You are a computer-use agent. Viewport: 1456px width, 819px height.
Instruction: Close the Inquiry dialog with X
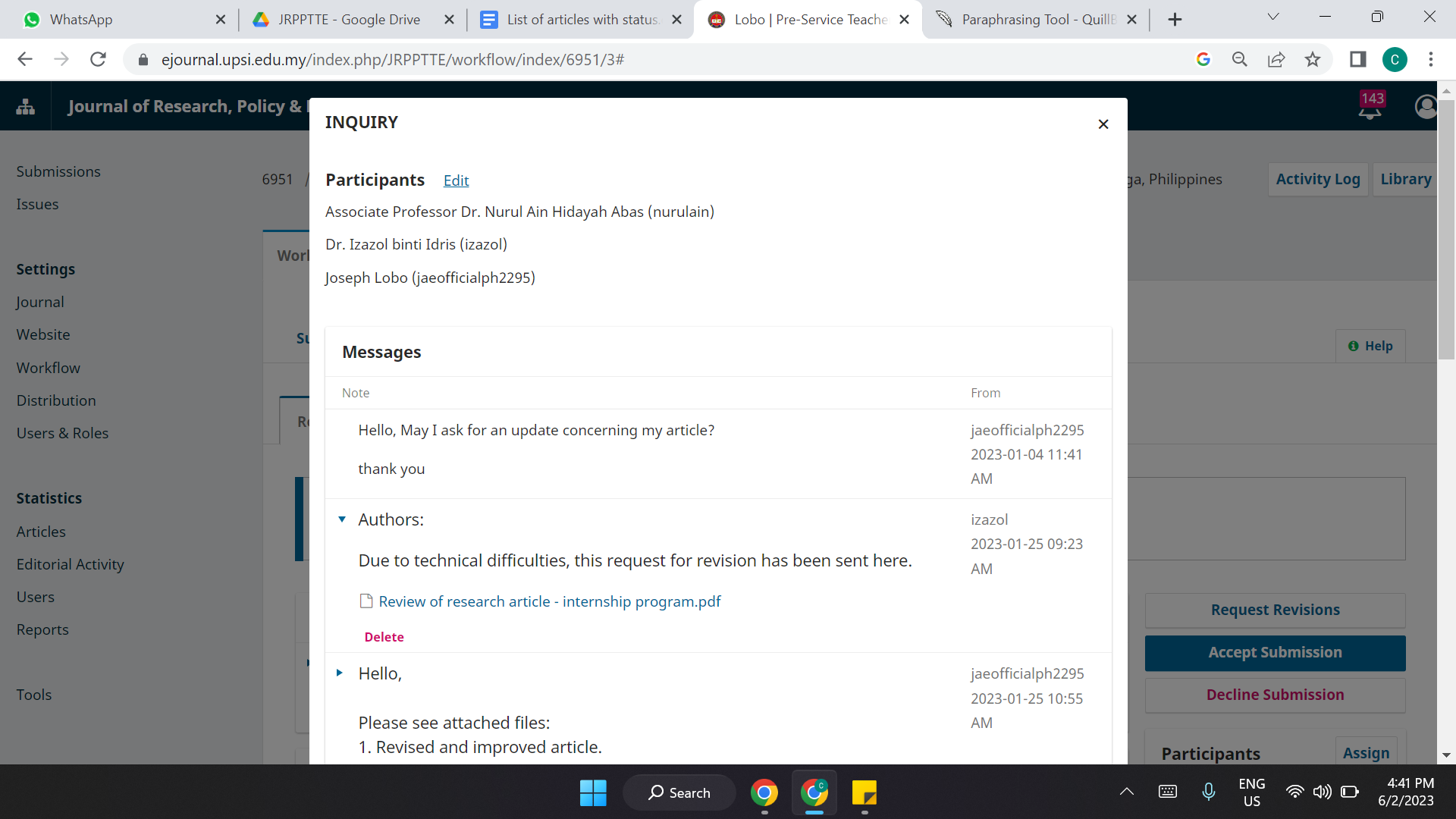coord(1103,124)
